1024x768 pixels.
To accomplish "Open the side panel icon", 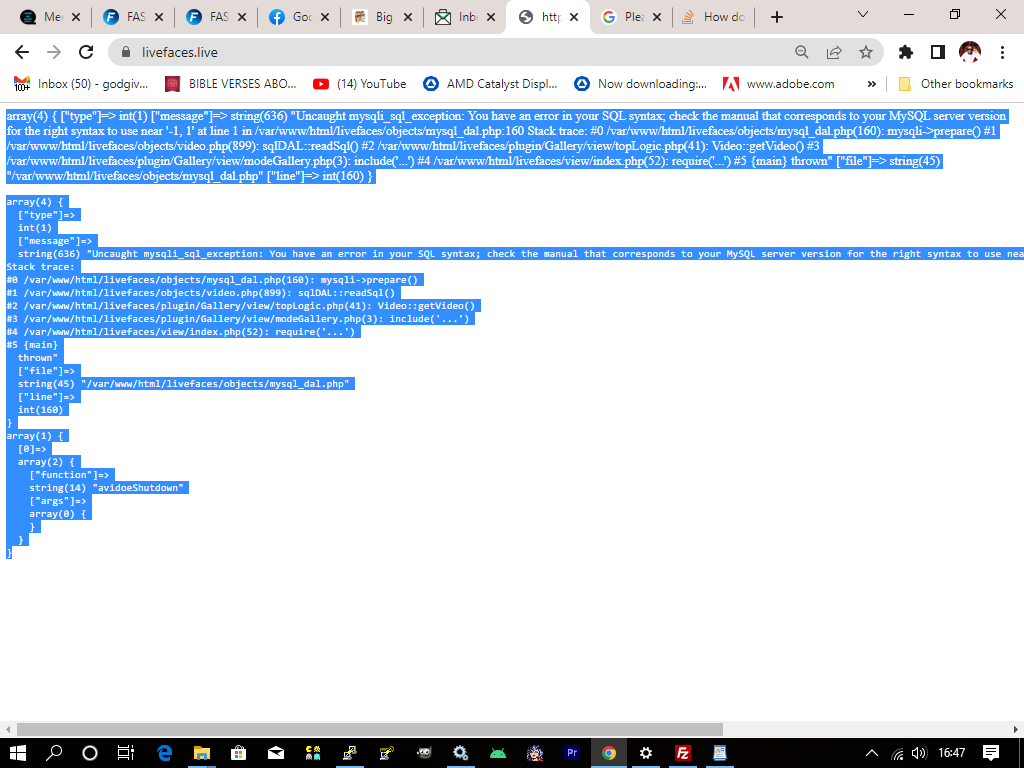I will click(x=938, y=52).
